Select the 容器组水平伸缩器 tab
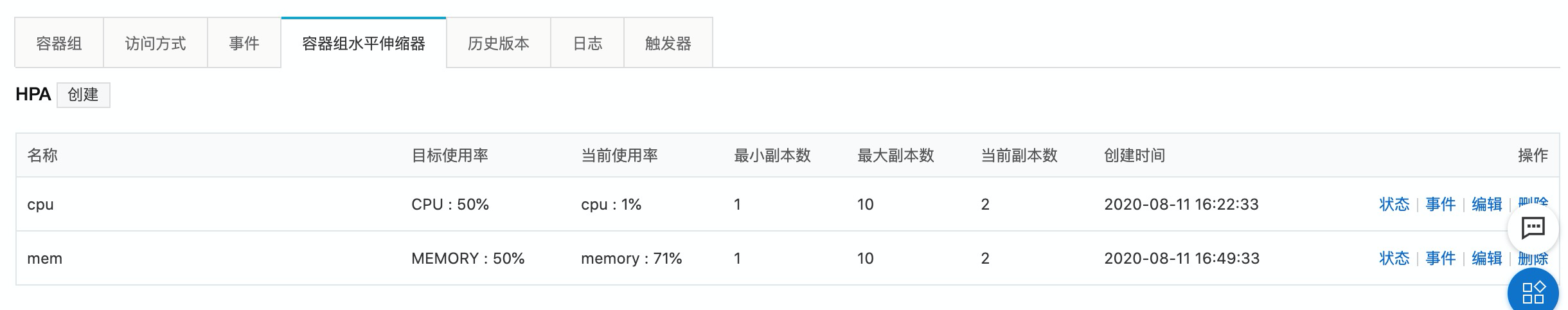The width and height of the screenshot is (1568, 310). pyautogui.click(x=364, y=43)
